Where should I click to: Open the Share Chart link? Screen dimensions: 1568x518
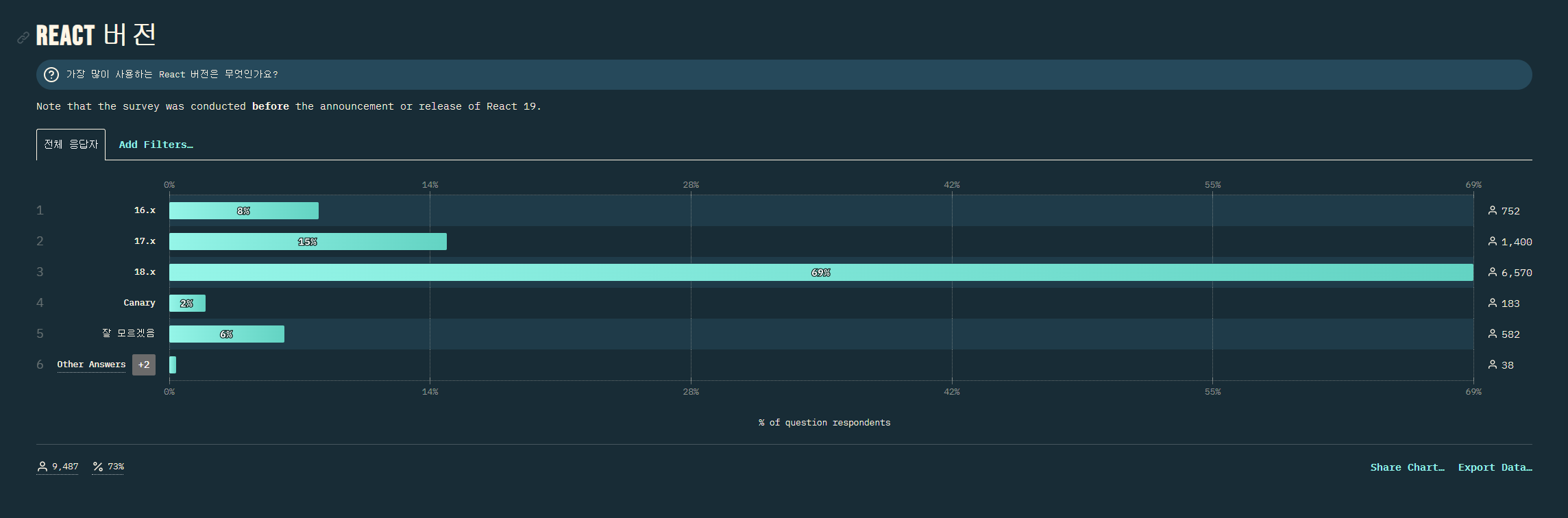1408,467
